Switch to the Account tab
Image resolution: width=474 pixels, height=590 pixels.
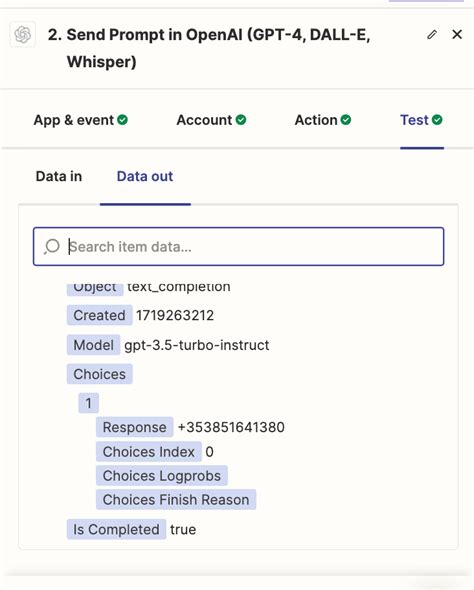pos(211,120)
